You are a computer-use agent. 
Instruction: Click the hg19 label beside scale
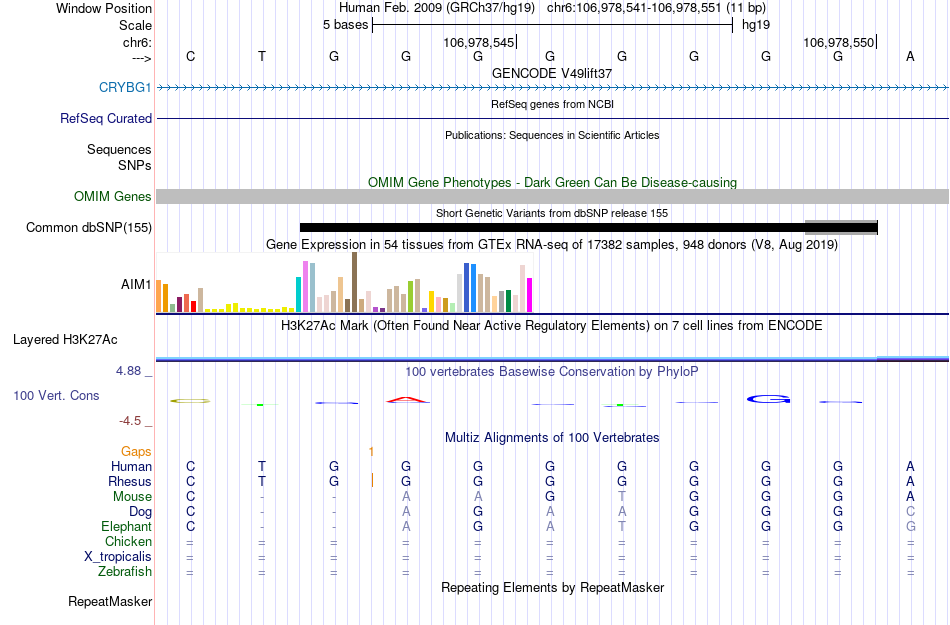coord(756,25)
